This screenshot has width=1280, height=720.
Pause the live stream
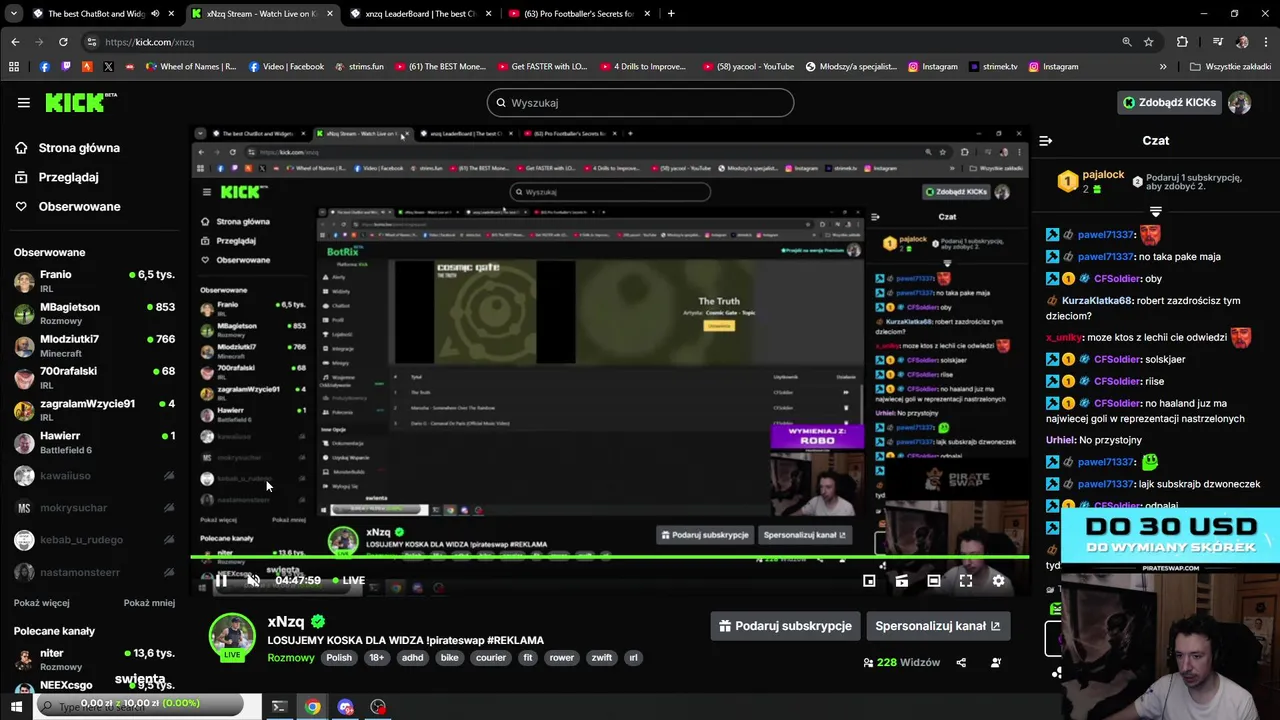coord(222,580)
